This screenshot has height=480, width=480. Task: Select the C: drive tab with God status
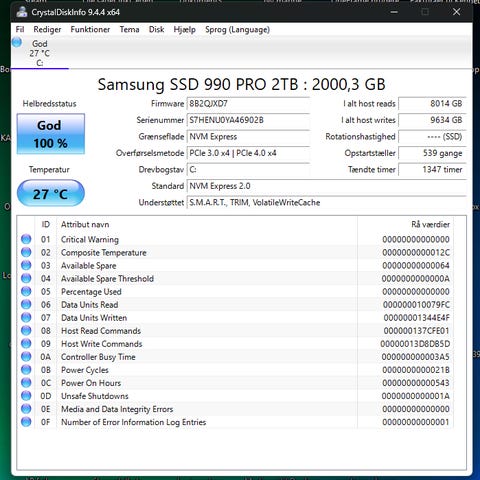pyautogui.click(x=39, y=53)
